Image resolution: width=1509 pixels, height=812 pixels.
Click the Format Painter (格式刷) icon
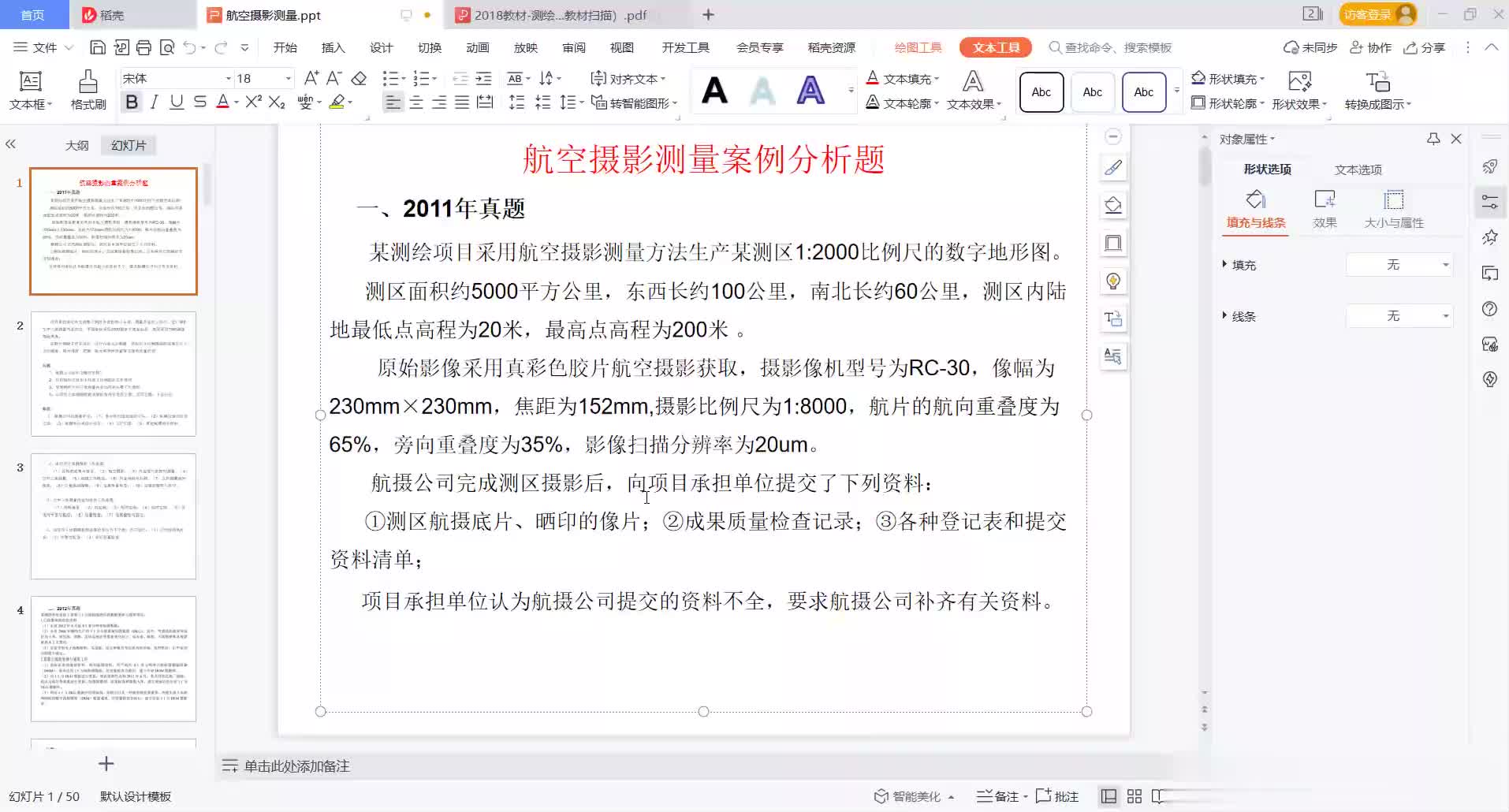(x=88, y=89)
